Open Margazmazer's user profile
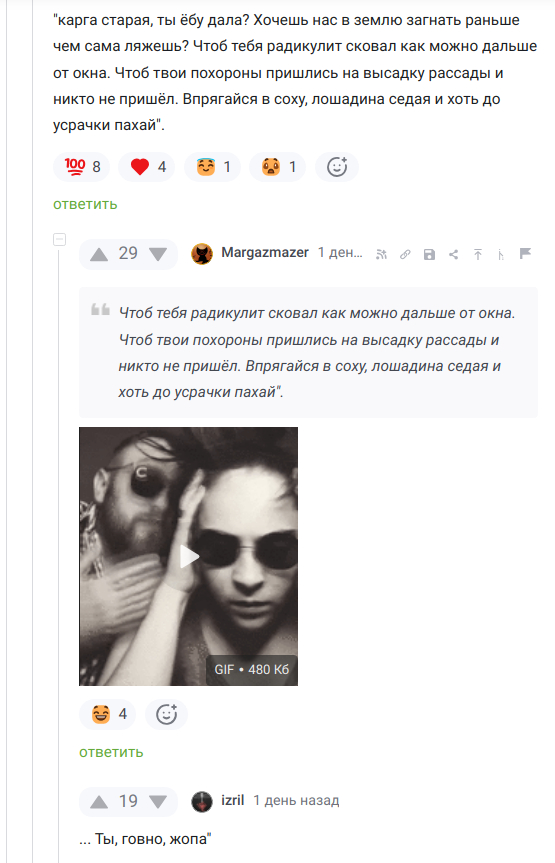555x863 pixels. click(x=265, y=253)
